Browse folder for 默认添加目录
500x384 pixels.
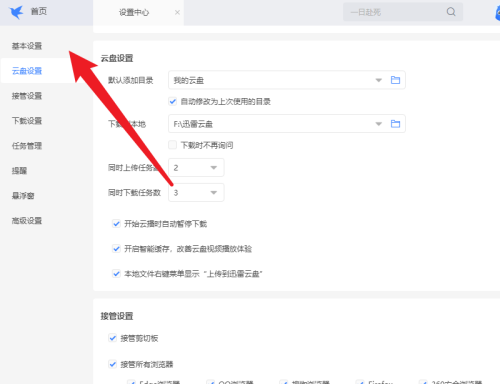[395, 80]
